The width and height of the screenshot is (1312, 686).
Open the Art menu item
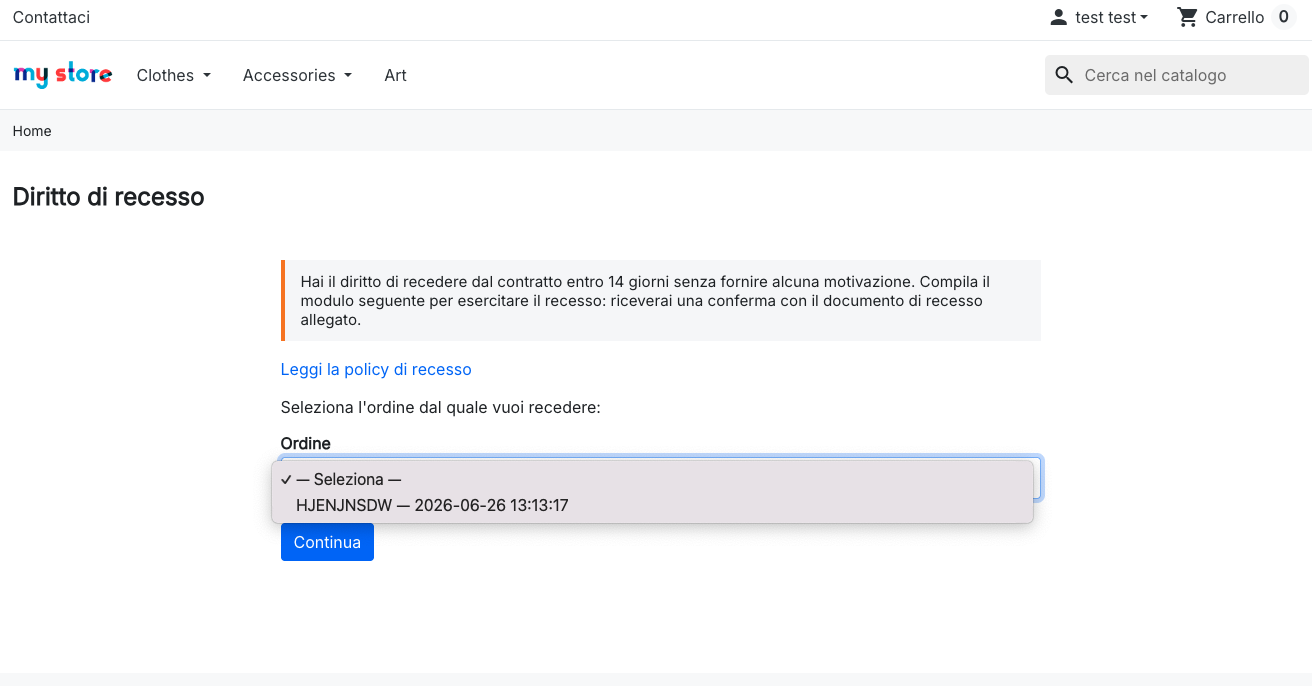click(x=396, y=75)
